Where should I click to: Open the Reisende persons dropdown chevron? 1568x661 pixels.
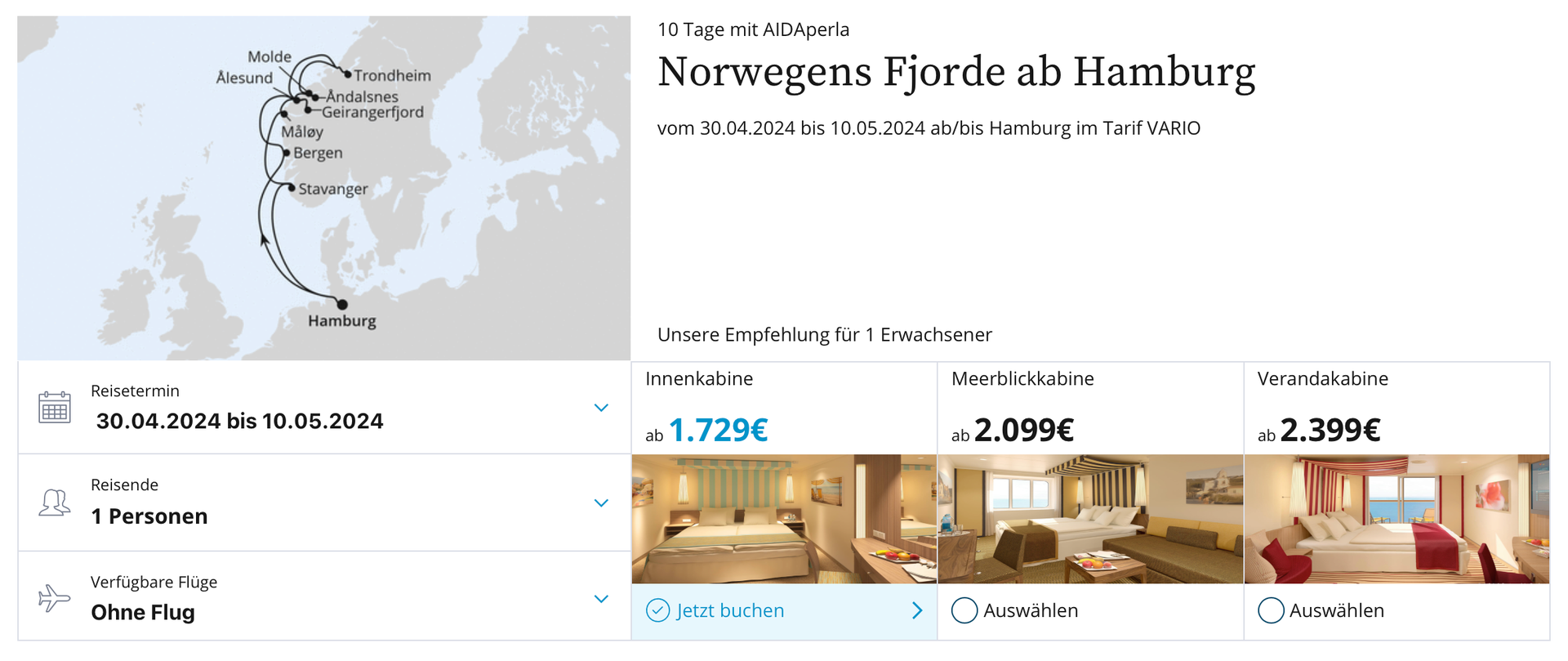[601, 503]
